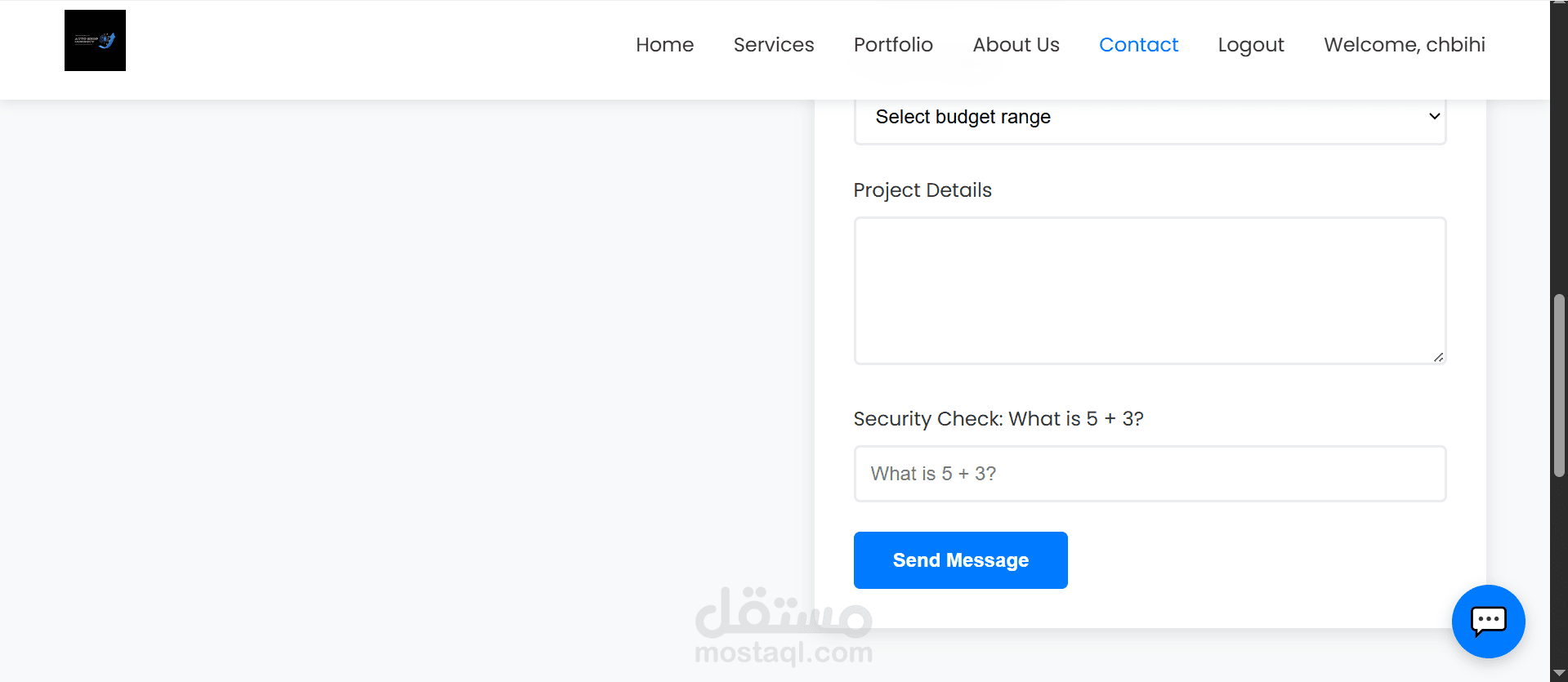The image size is (1568, 682).
Task: Click the Project Details textarea resize handle
Action: [1438, 357]
